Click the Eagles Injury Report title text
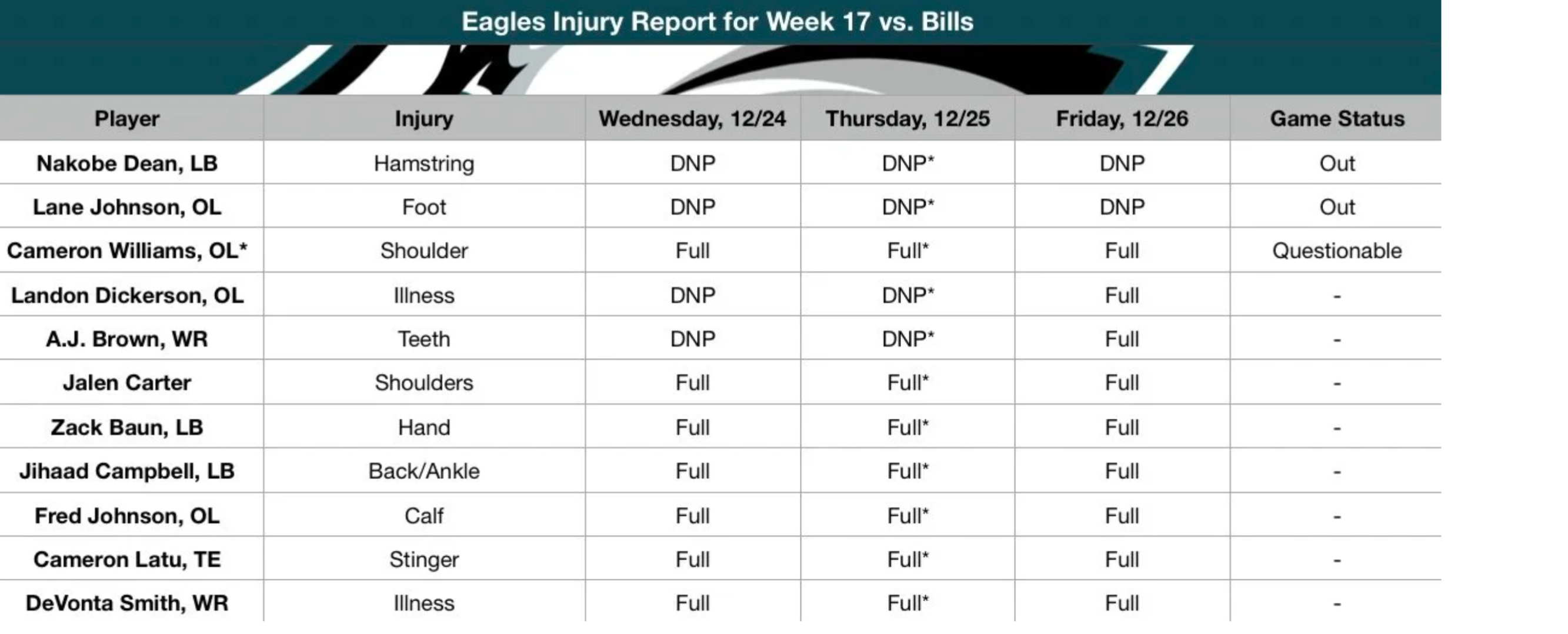The width and height of the screenshot is (1568, 634). [717, 22]
